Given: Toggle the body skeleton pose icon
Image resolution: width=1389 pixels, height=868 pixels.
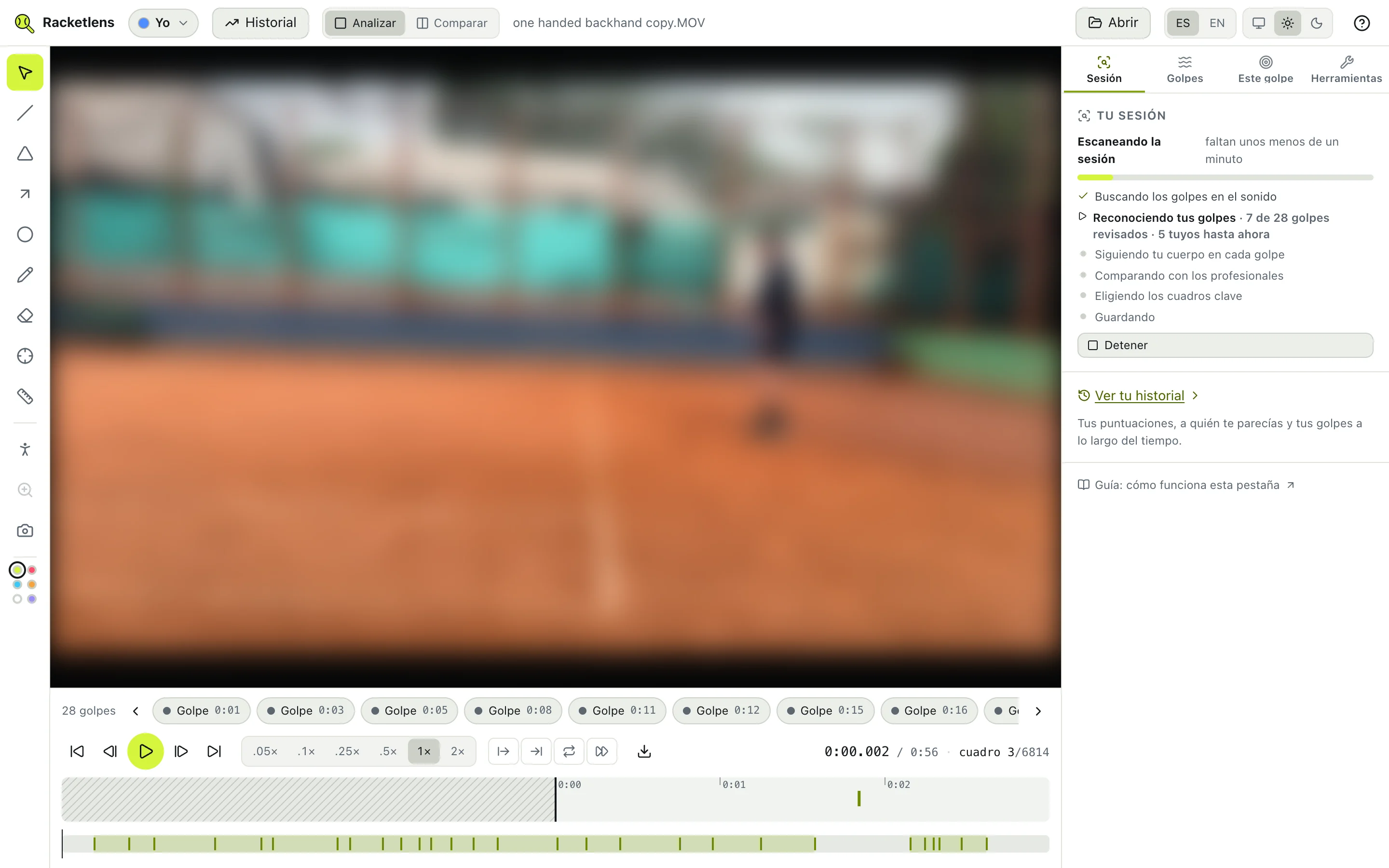Looking at the screenshot, I should click(25, 449).
